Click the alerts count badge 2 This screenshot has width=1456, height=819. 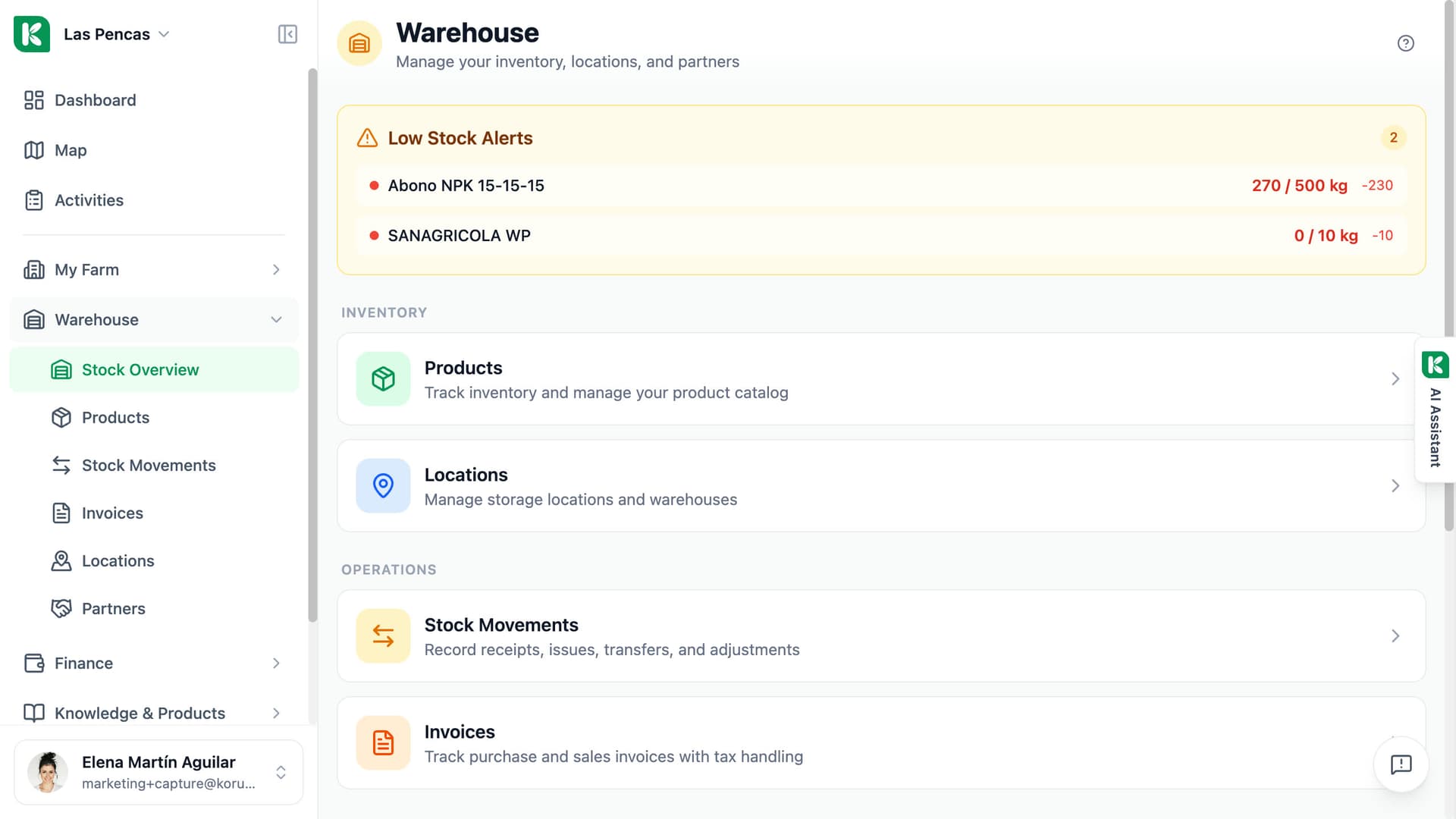(1393, 138)
